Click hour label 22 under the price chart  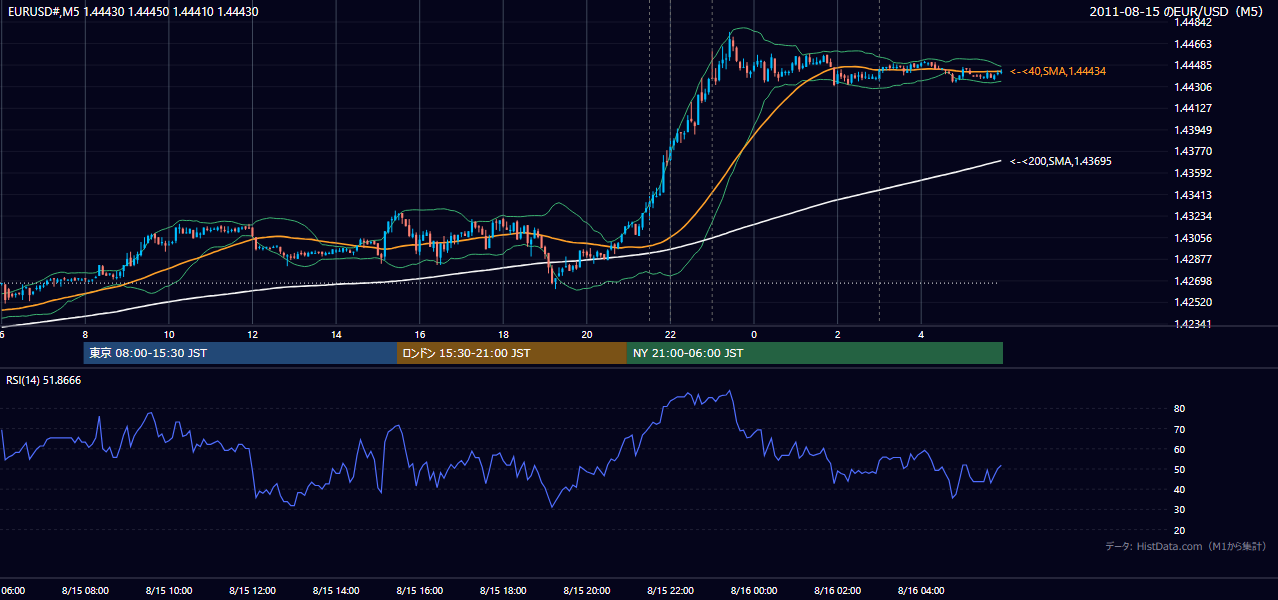[x=670, y=334]
